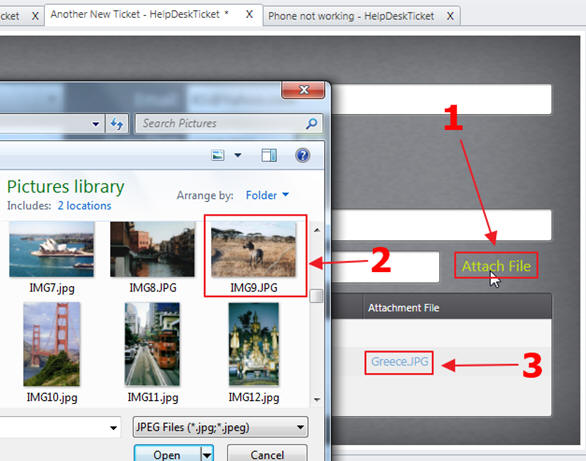Image resolution: width=586 pixels, height=461 pixels.
Task: Click the file list scrollbar thumb
Action: [x=317, y=296]
